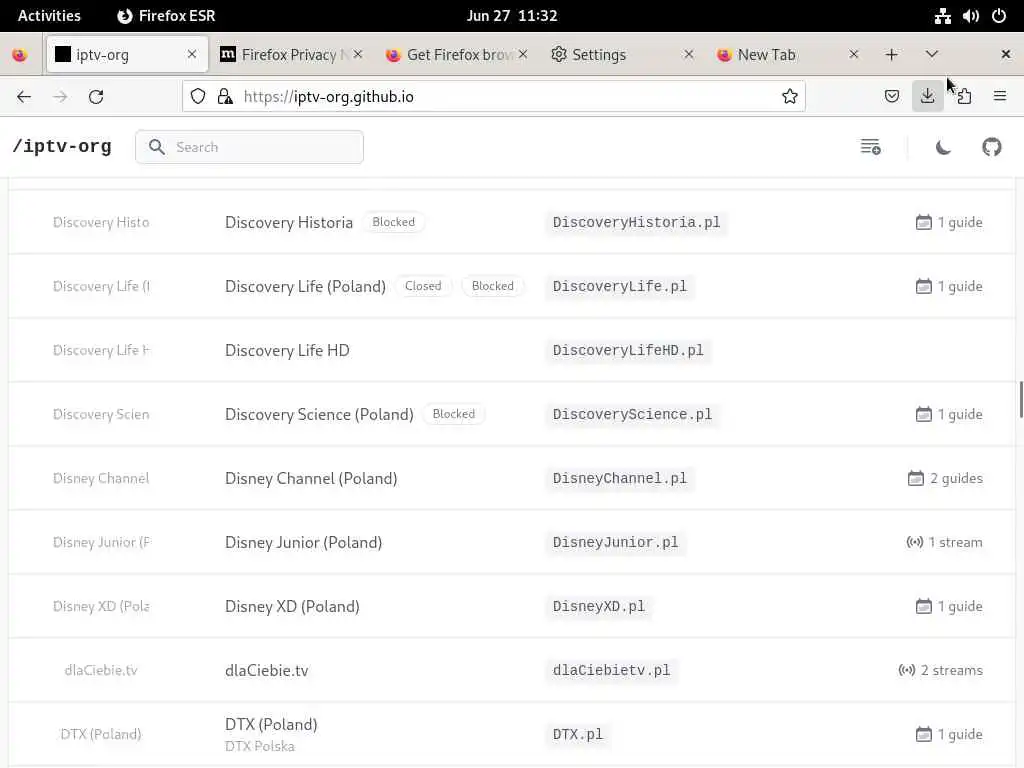Bookmark this page with the star
This screenshot has width=1024, height=768.
point(790,97)
